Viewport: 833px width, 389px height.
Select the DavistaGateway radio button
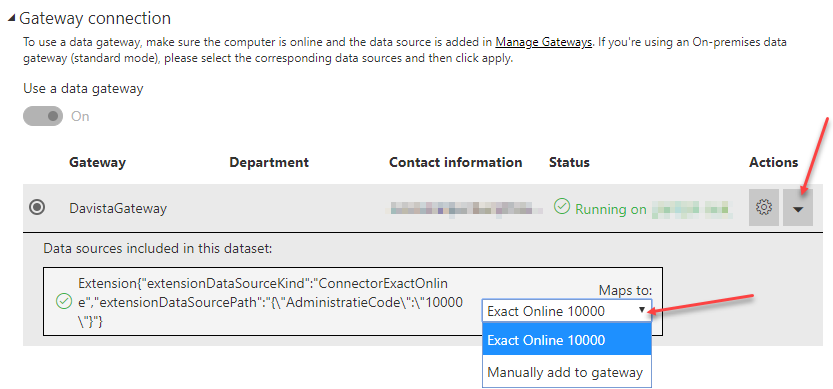pos(37,208)
